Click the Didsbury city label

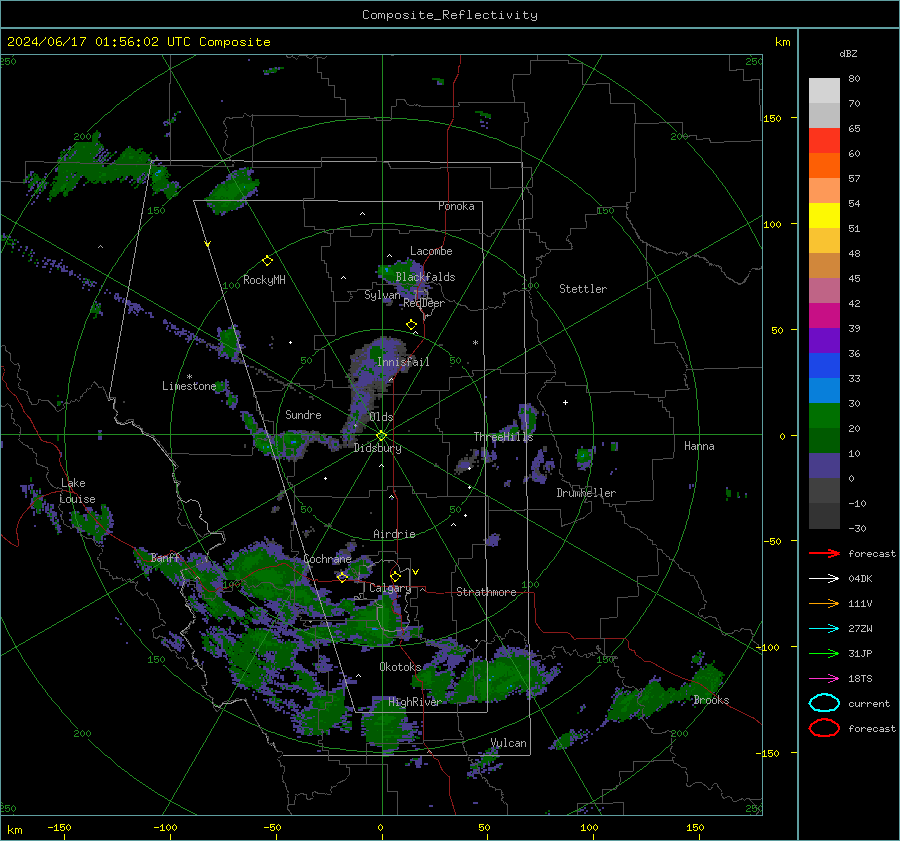point(378,448)
